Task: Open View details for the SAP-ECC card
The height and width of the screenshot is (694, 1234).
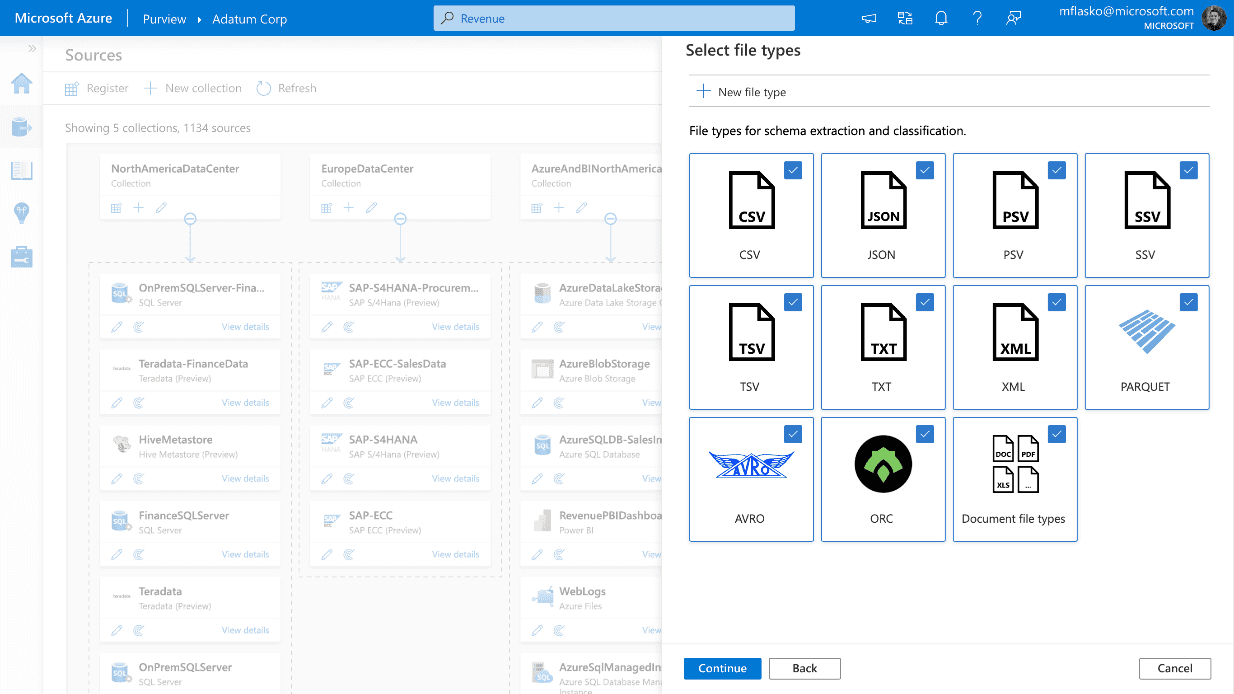Action: 455,554
